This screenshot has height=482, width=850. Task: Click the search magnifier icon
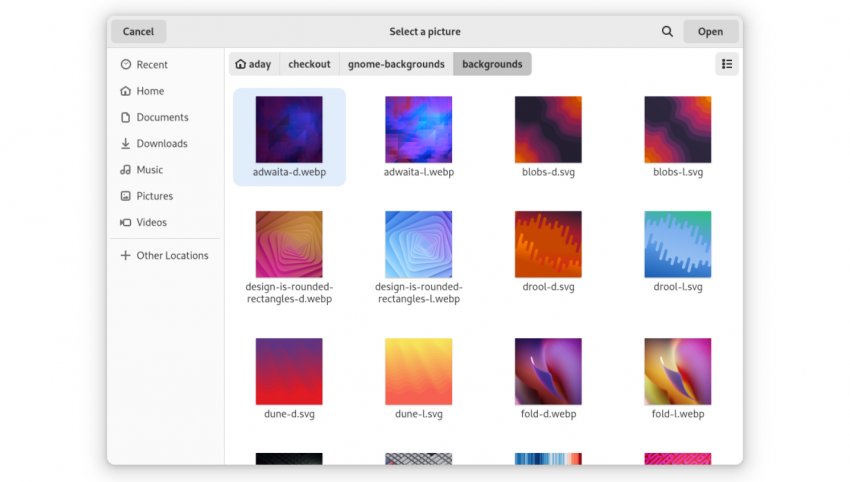(667, 32)
